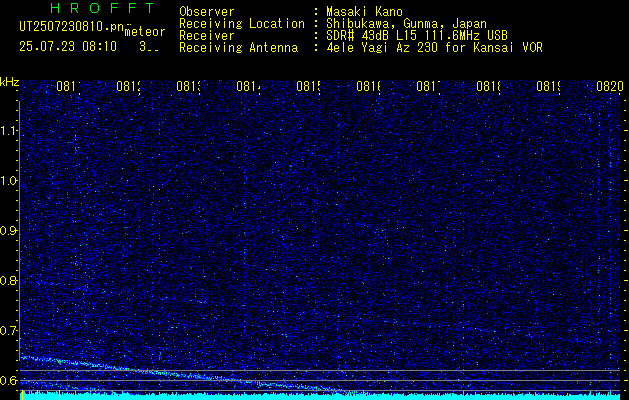Click the 0815 time marker
This screenshot has height=400, width=629.
[308, 87]
